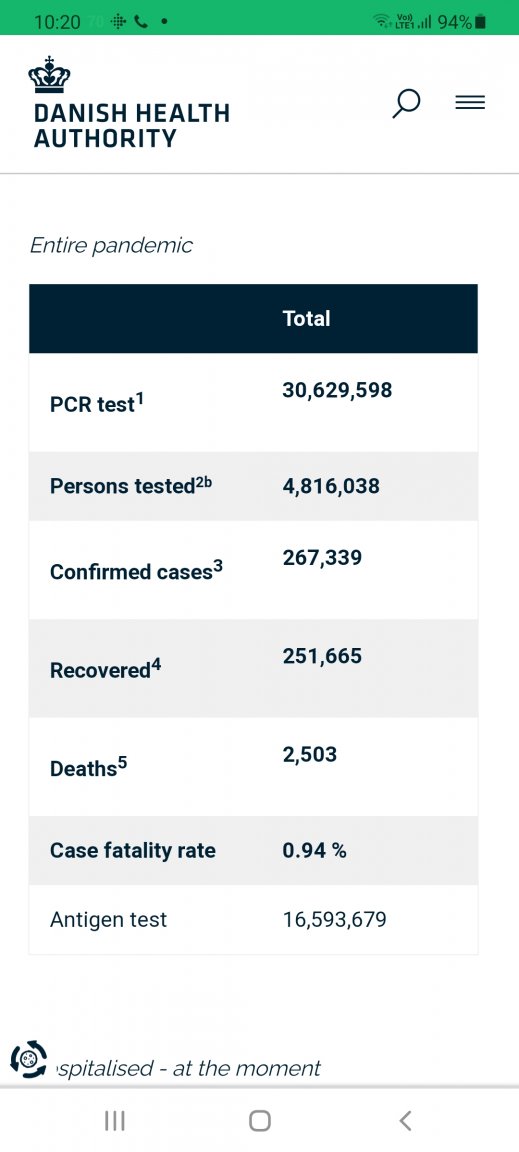The width and height of the screenshot is (519, 1152).
Task: Click footnote 1 next to PCR test
Action: tap(140, 399)
